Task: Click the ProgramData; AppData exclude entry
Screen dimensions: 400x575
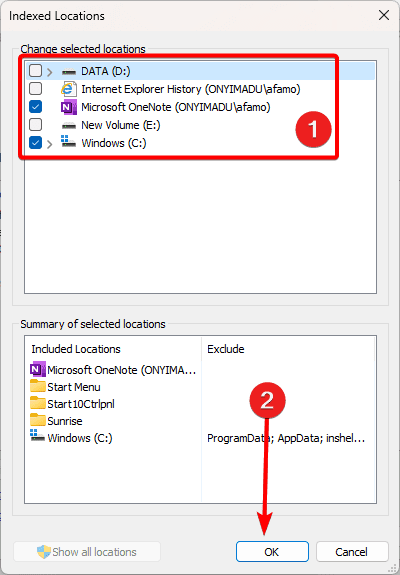Action: pos(286,438)
